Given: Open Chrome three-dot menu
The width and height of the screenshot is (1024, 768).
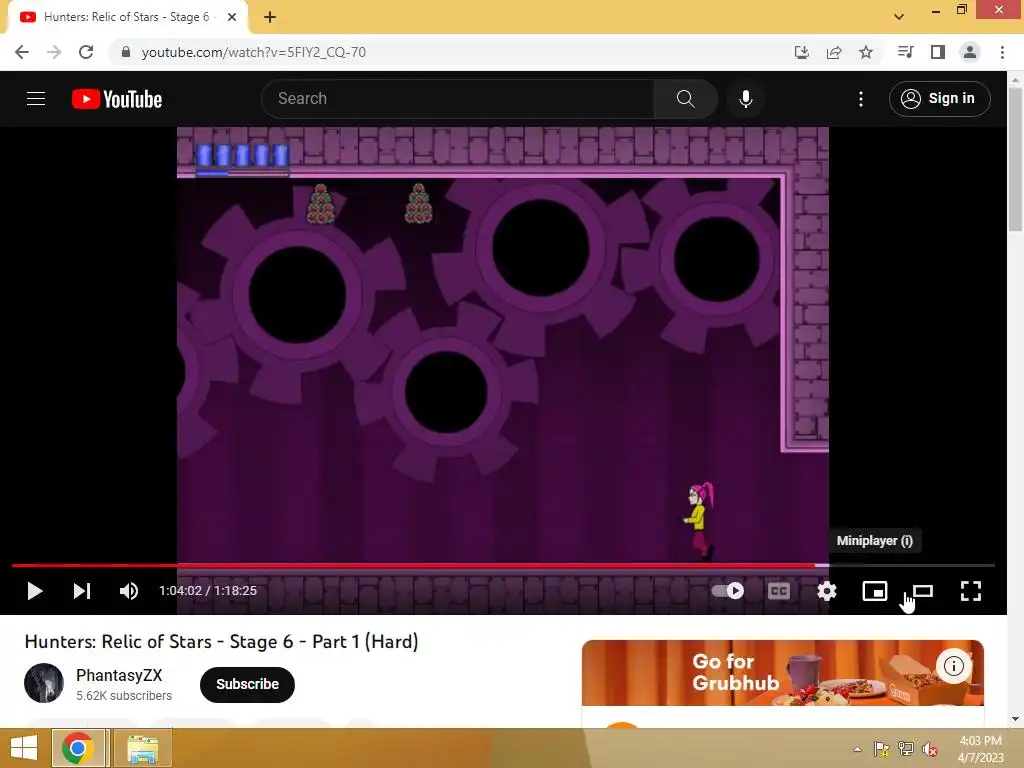Looking at the screenshot, I should pos(1002,52).
